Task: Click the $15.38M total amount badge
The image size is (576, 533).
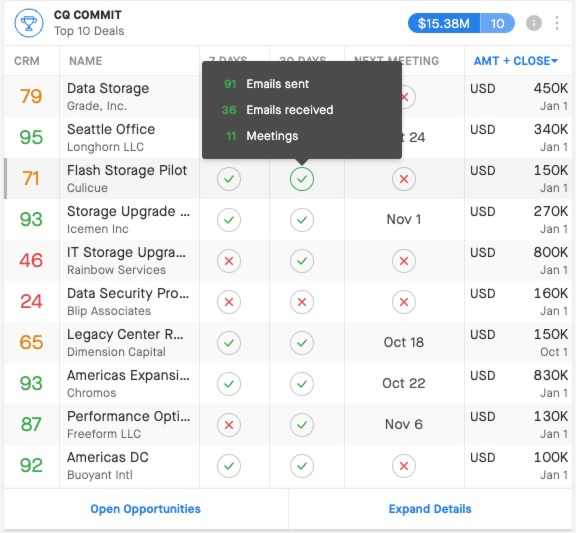Action: tap(444, 24)
